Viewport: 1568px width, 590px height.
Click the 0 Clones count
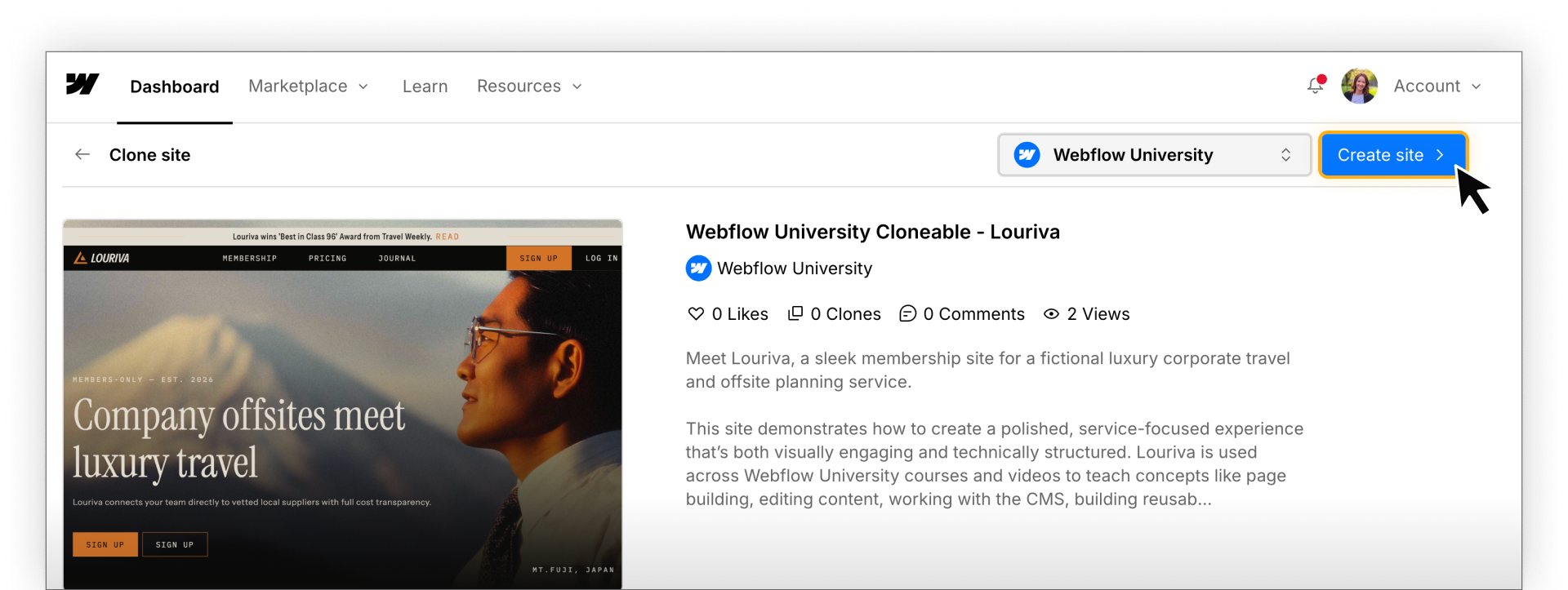[846, 314]
